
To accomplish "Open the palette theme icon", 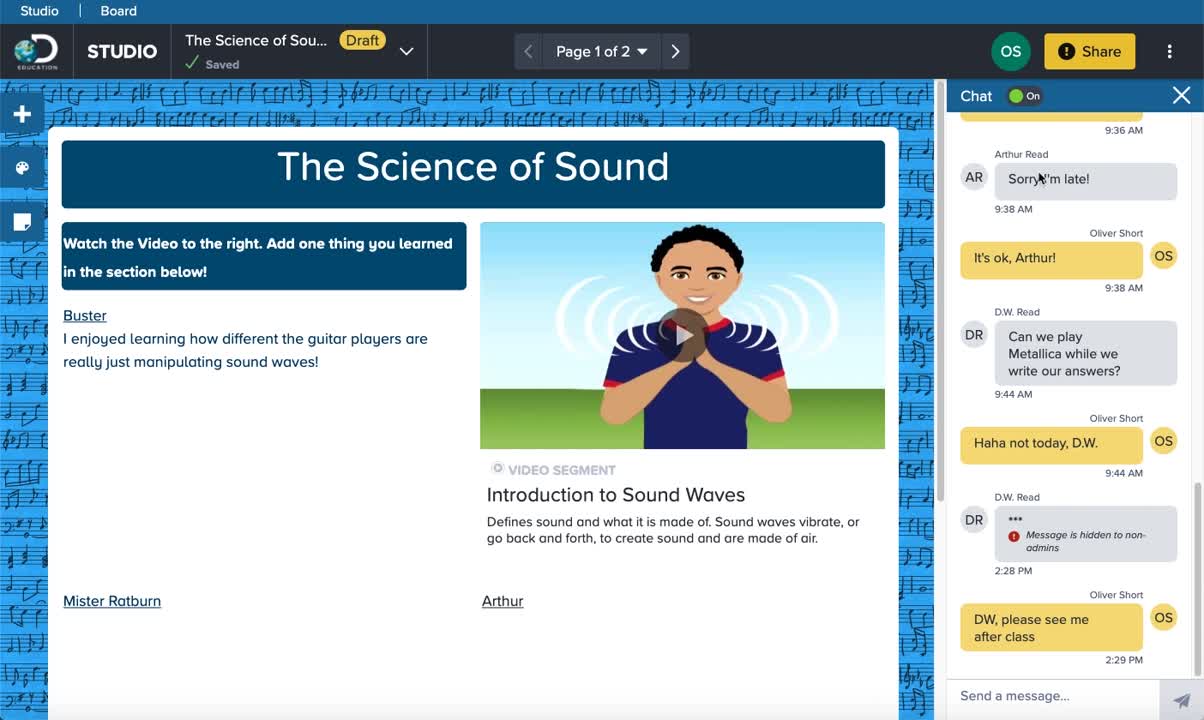I will pos(22,168).
